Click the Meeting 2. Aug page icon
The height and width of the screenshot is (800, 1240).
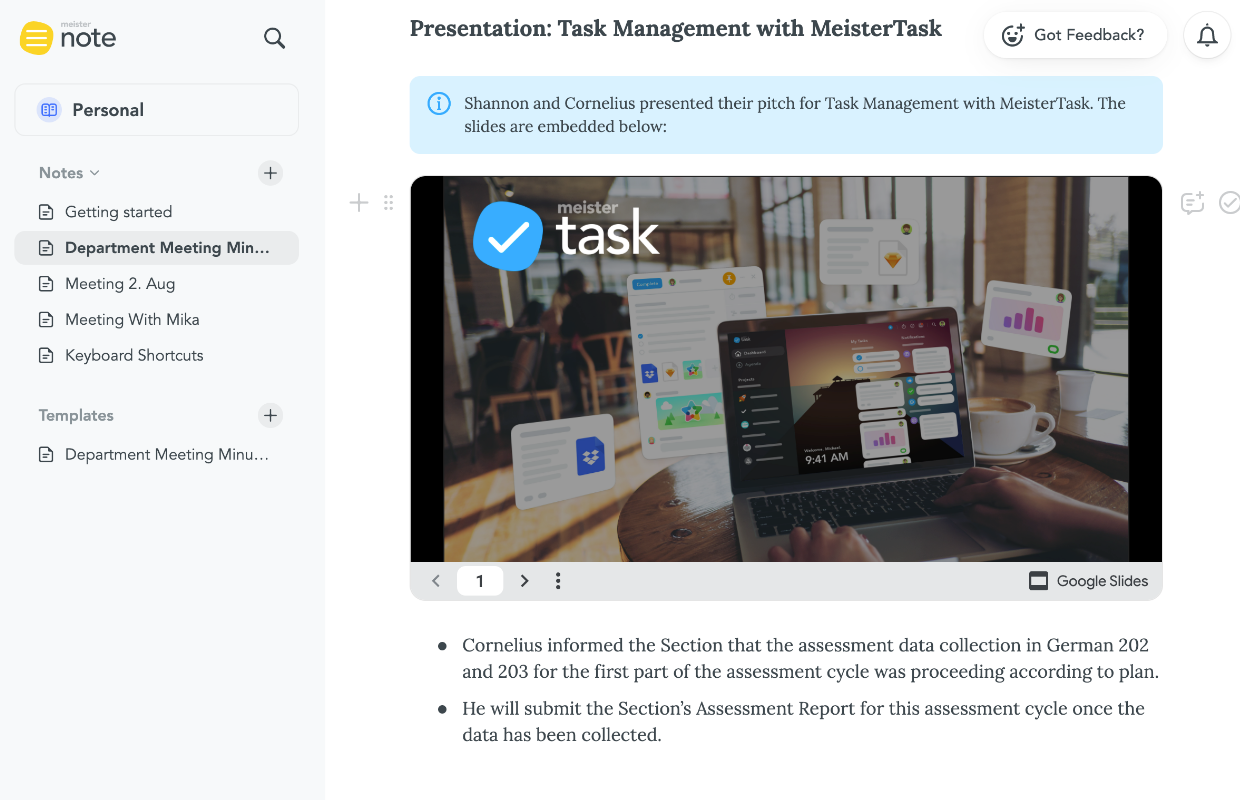click(46, 284)
